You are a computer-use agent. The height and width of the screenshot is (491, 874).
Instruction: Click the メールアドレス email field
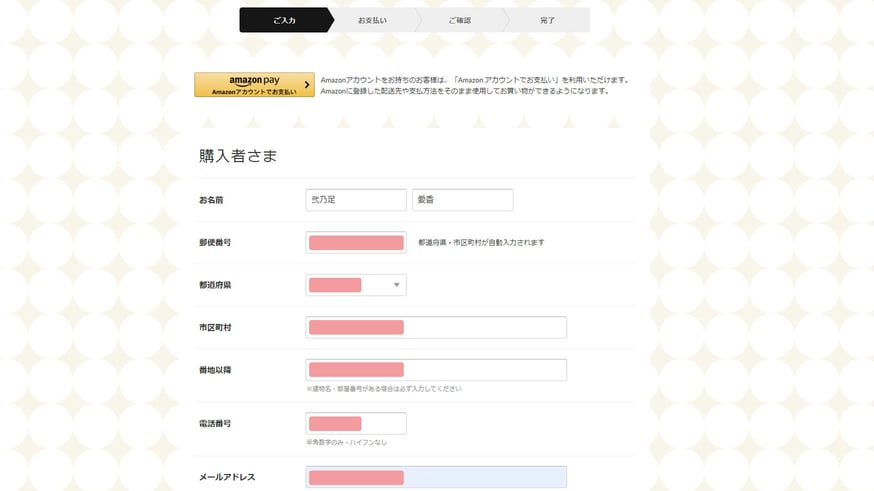coord(436,477)
